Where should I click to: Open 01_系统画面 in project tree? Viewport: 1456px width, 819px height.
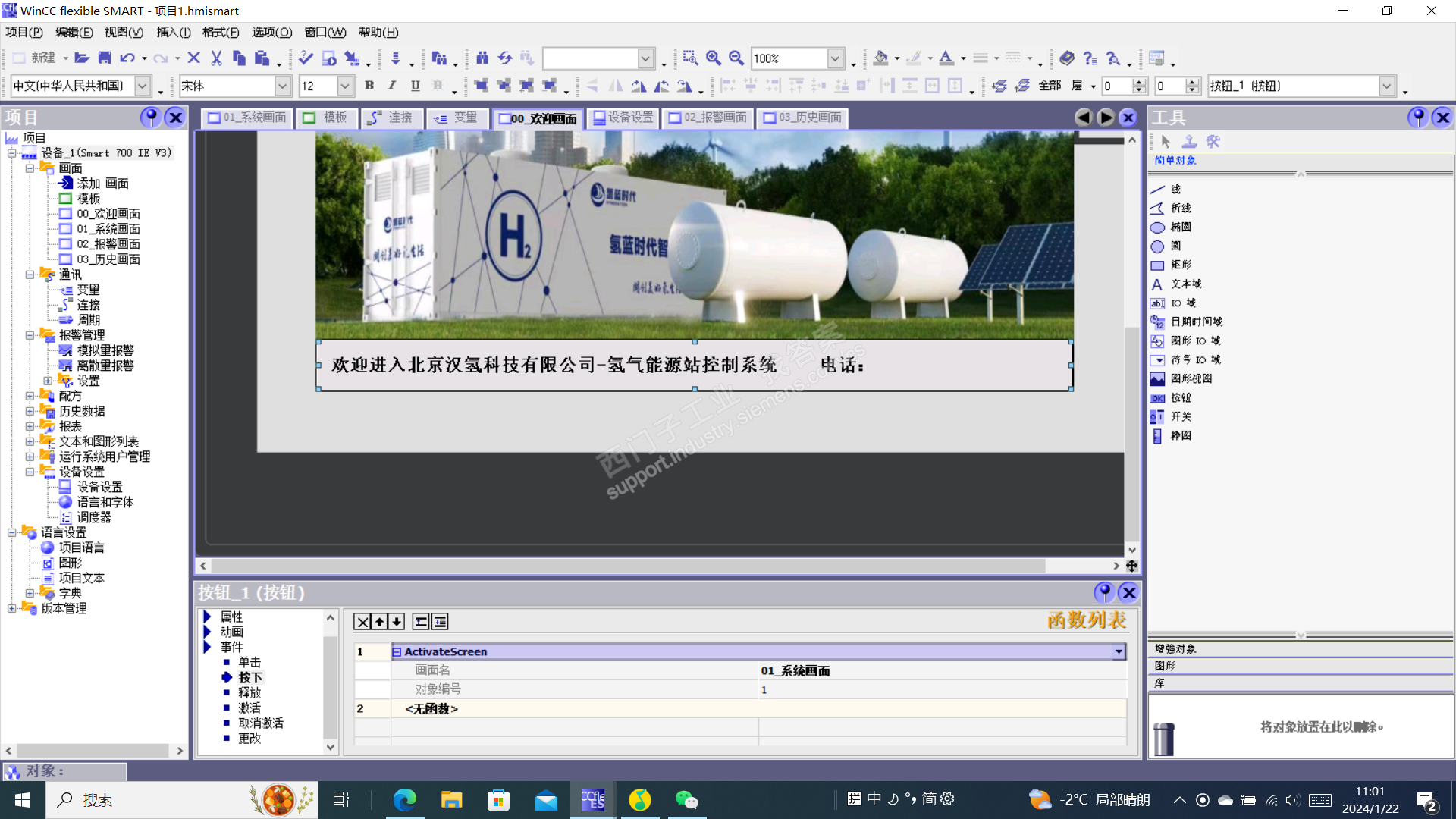[x=108, y=229]
